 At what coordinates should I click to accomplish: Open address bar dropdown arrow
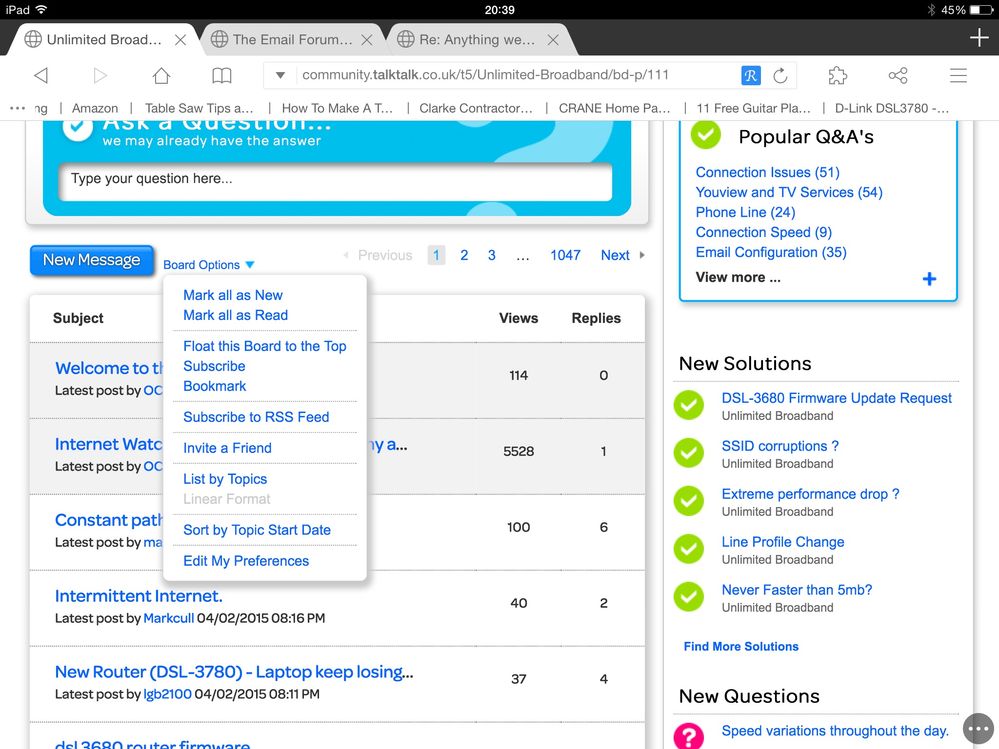(280, 76)
